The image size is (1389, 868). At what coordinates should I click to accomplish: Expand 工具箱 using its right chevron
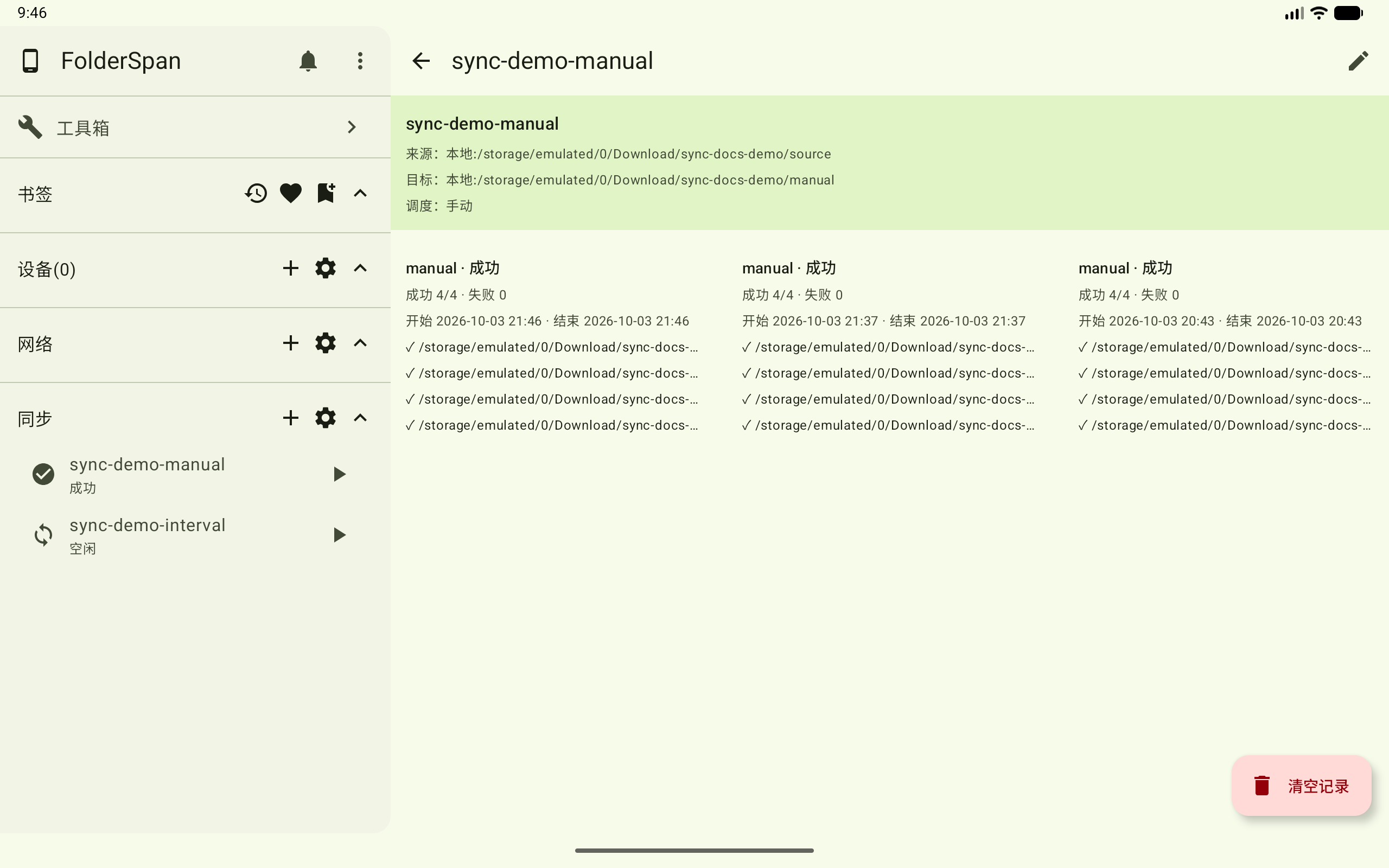[x=352, y=127]
